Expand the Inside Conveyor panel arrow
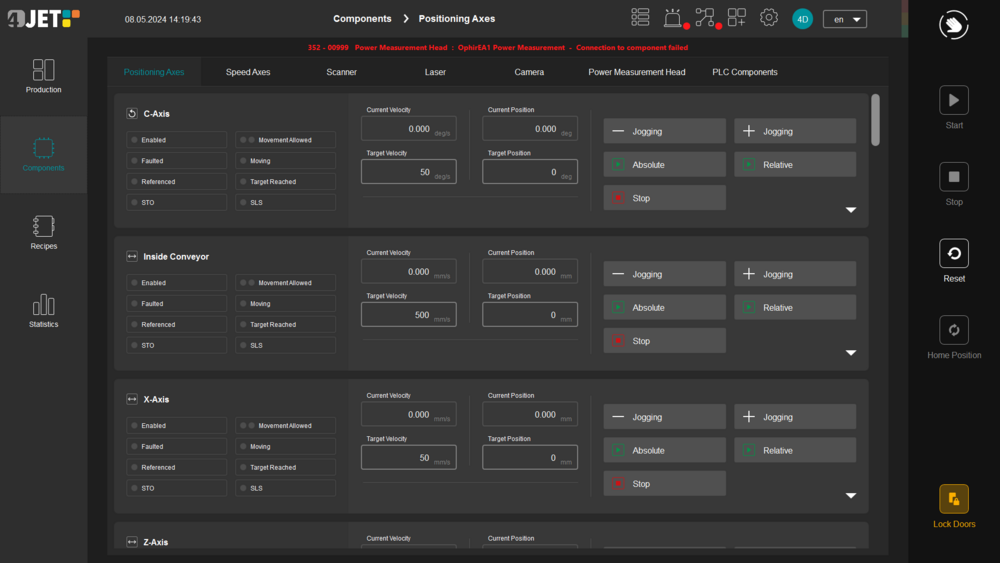The width and height of the screenshot is (1000, 563). [x=851, y=353]
